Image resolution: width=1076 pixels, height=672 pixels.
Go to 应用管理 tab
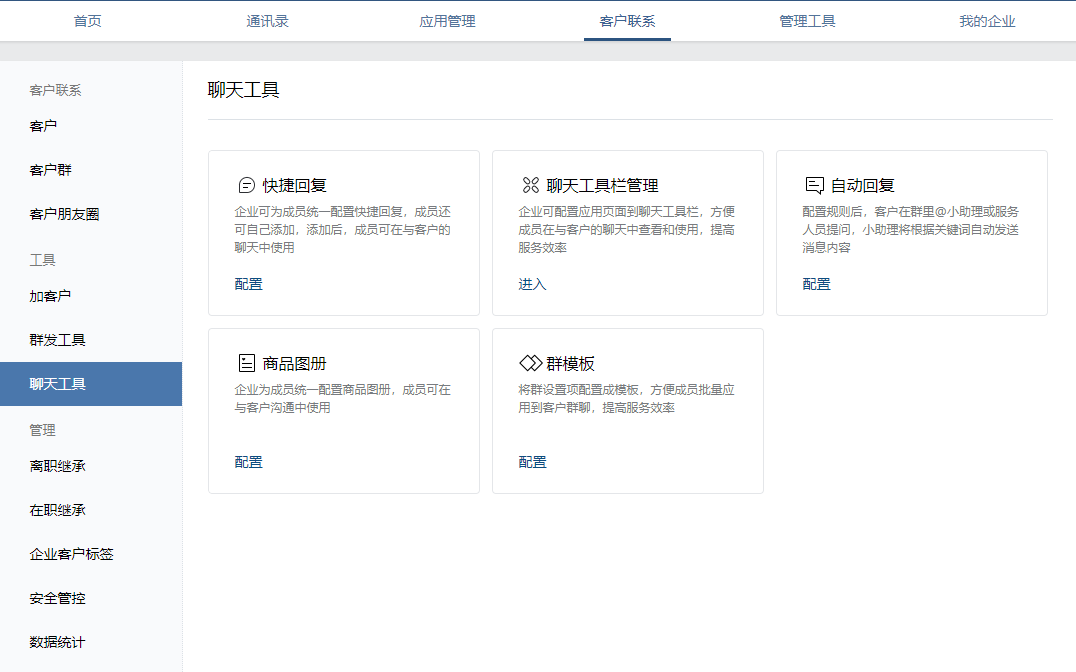click(447, 21)
